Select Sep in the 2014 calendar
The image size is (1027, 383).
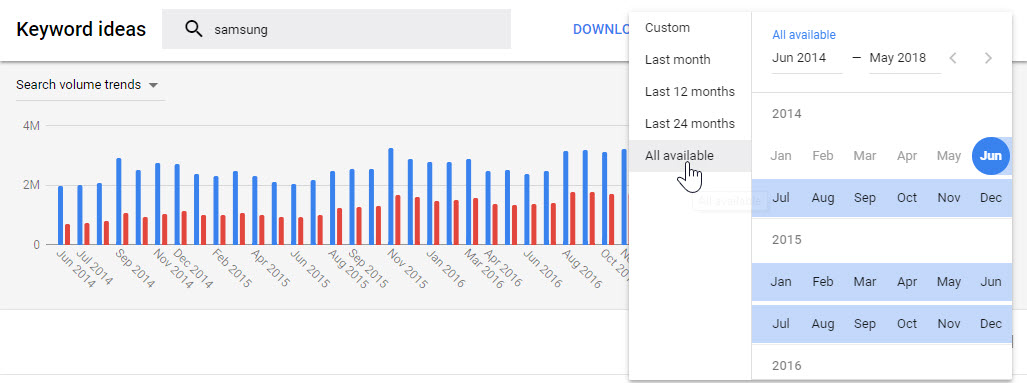[865, 198]
